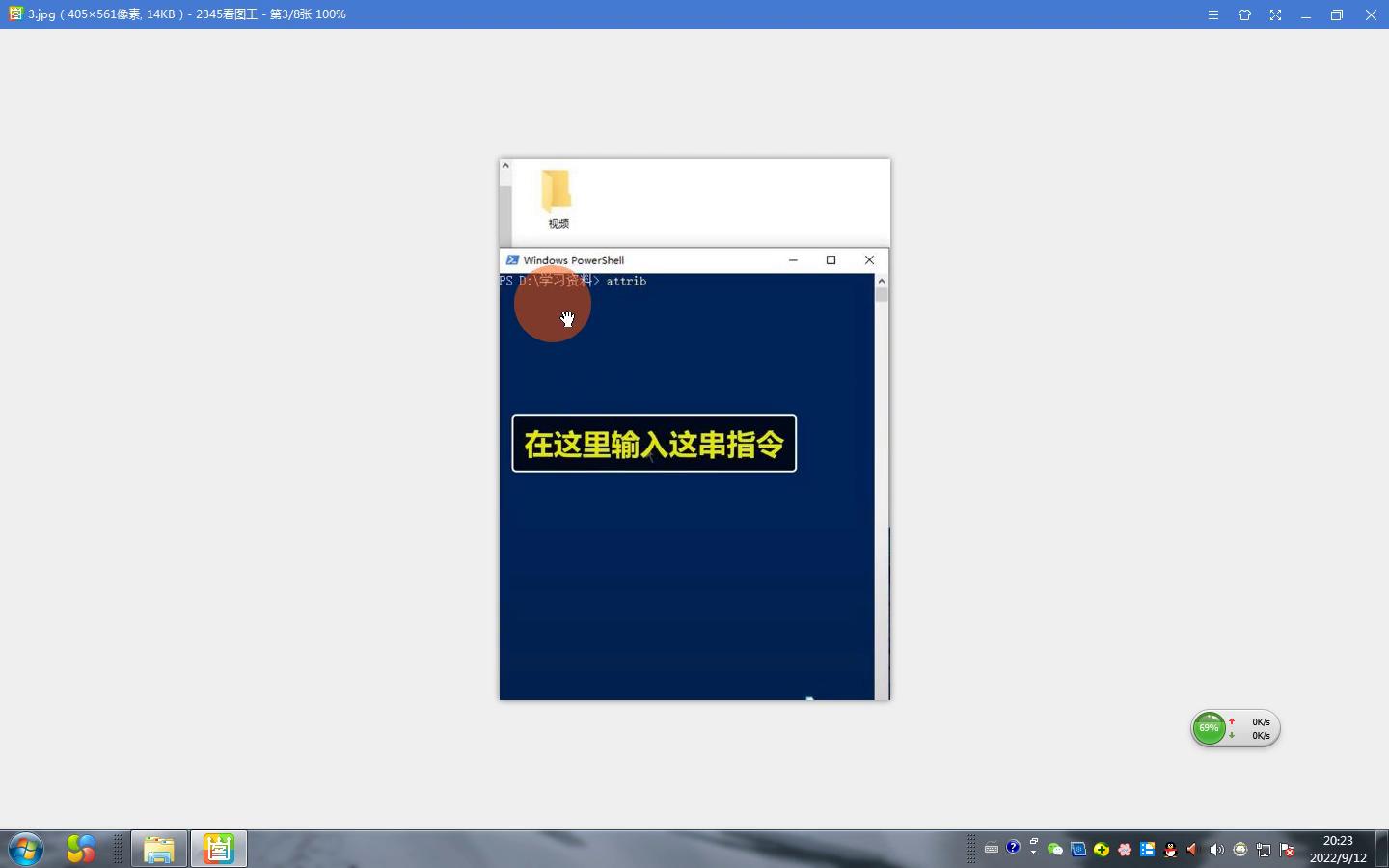Viewport: 1389px width, 868px height.
Task: Click the 2345看图王 taskbar button
Action: (x=218, y=849)
